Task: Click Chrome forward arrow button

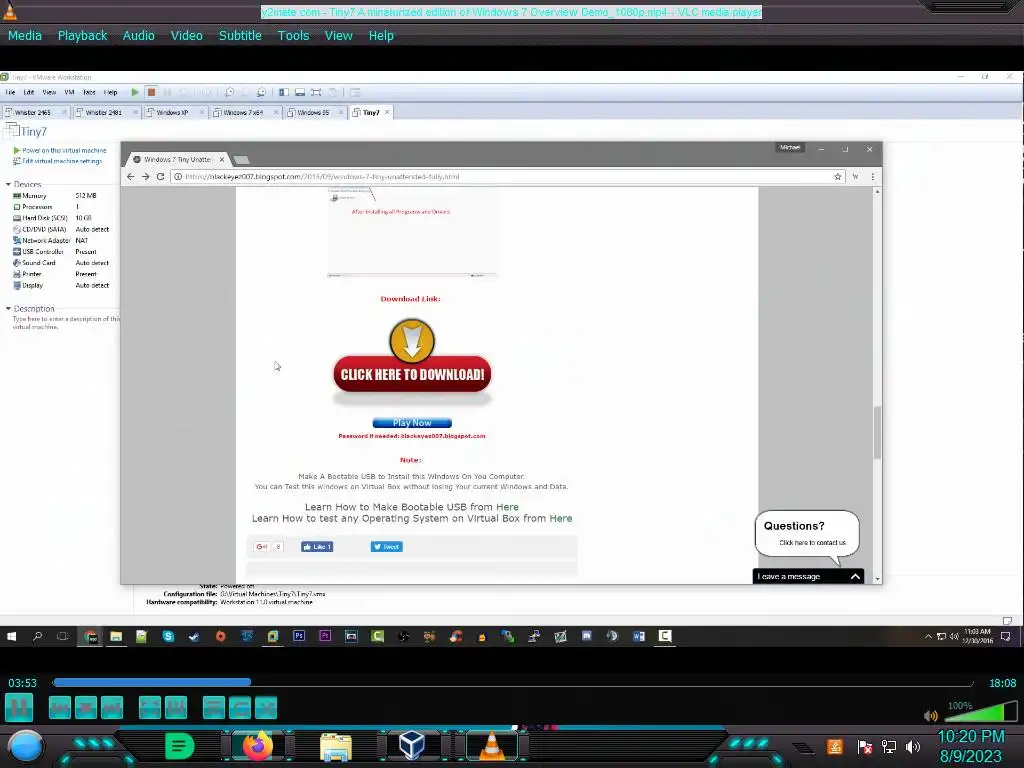Action: click(146, 176)
